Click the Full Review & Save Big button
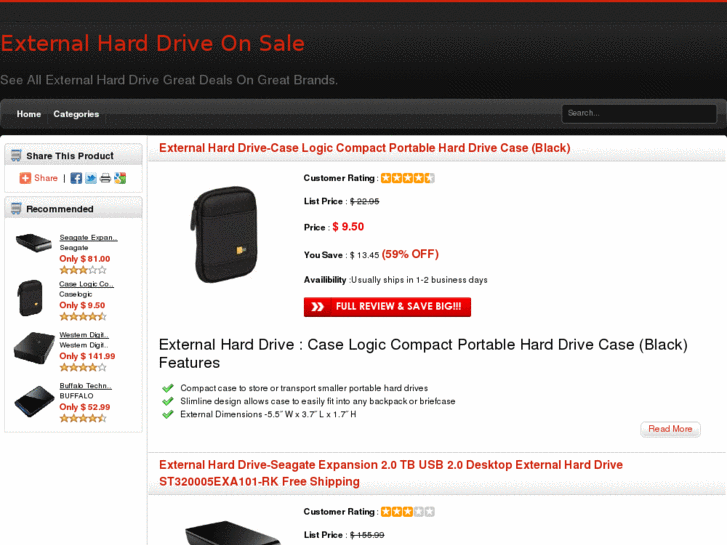This screenshot has height=545, width=727. coord(387,307)
